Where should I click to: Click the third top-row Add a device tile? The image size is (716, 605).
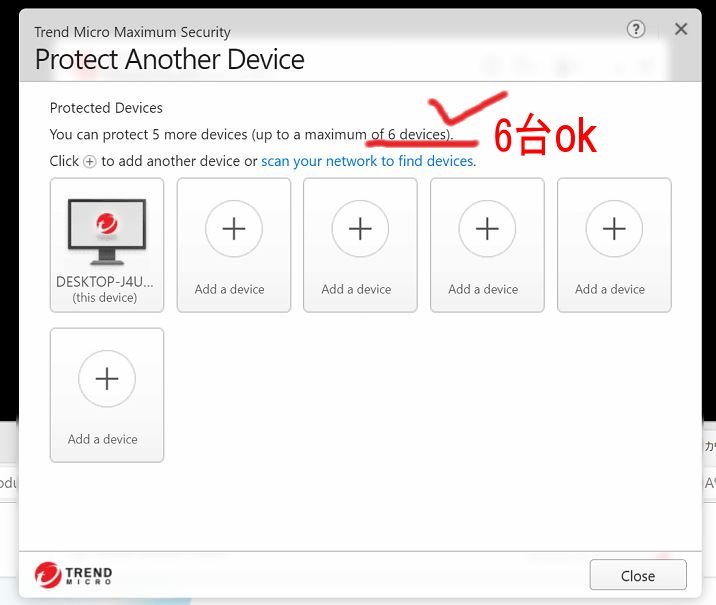(x=360, y=245)
